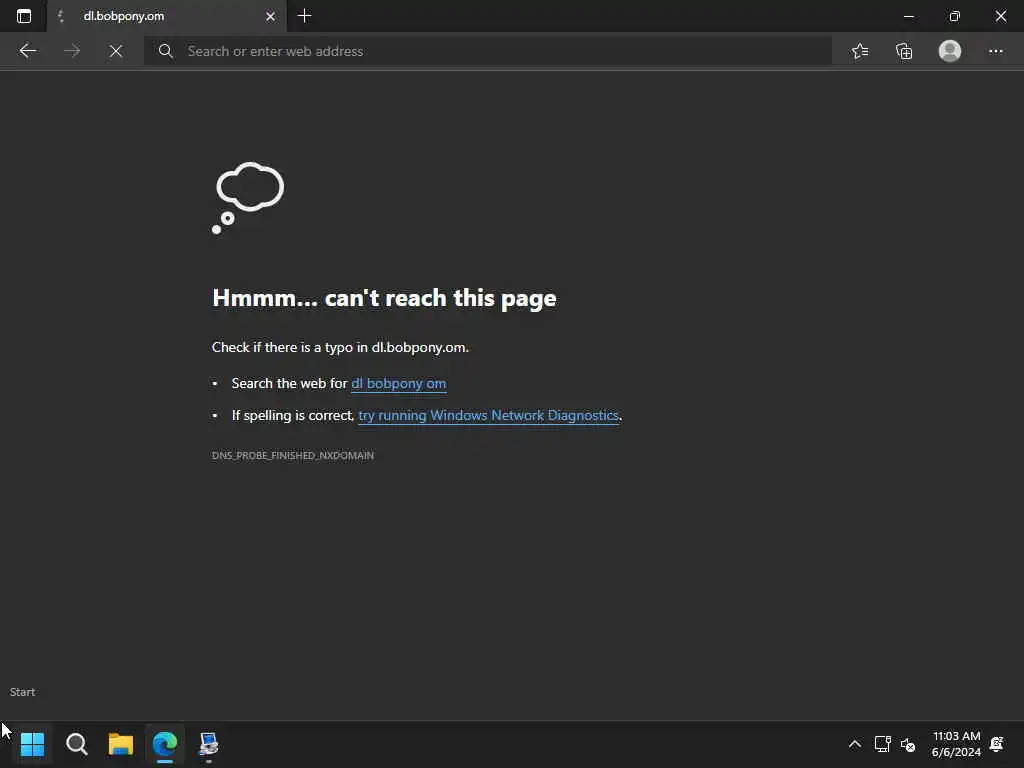Click the DNS_PROBE_FINISHED_NXDOMAIN error code
Viewport: 1024px width, 768px height.
[x=293, y=455]
